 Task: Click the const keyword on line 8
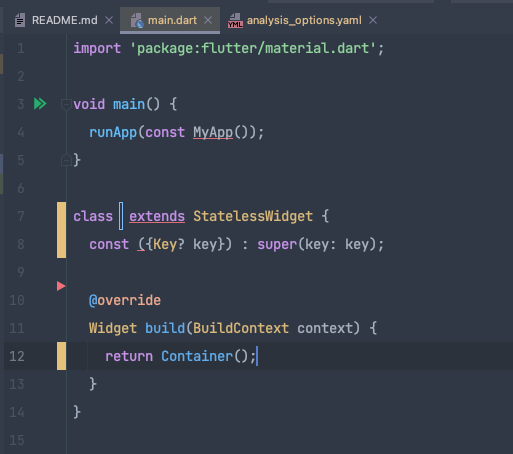click(x=109, y=244)
